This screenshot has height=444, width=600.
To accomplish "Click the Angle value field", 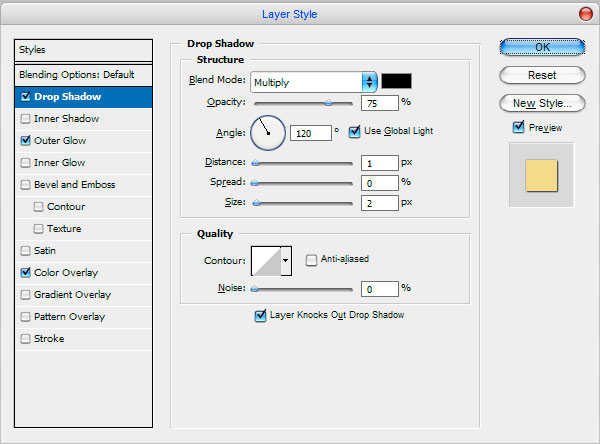I will [x=311, y=133].
